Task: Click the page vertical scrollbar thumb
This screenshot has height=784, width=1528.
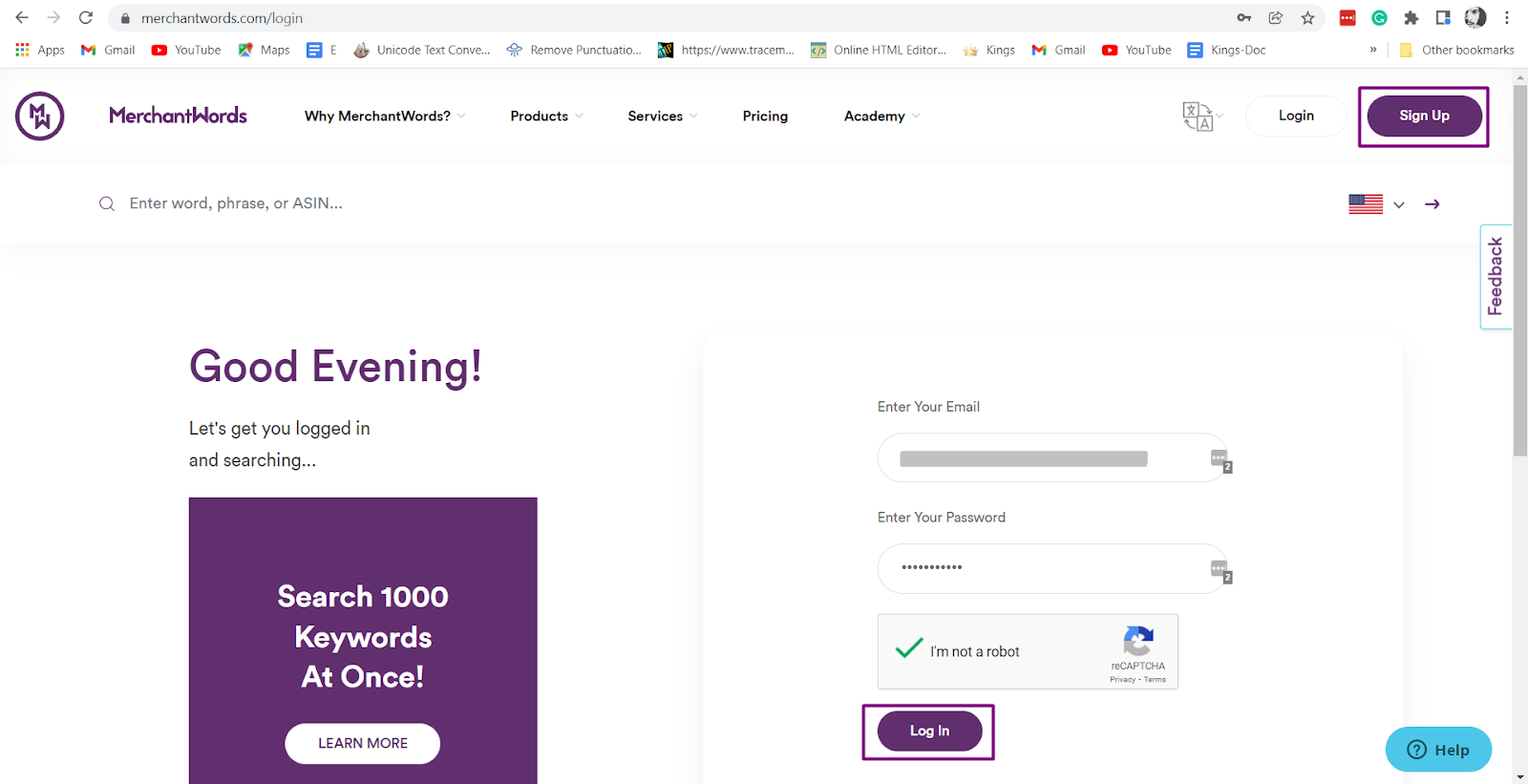Action: [1520, 270]
